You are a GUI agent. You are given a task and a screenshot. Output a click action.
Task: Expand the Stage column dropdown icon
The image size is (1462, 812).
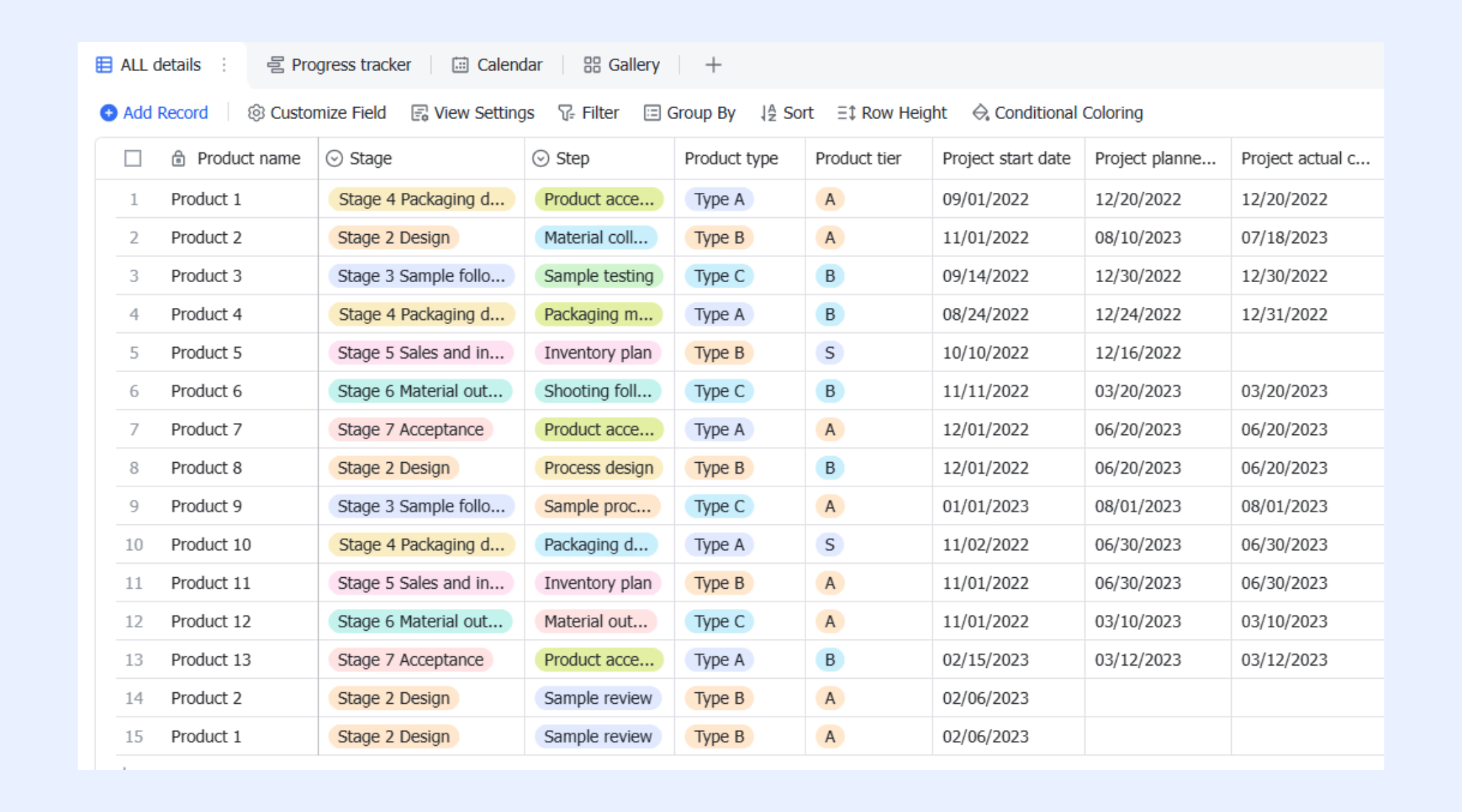pos(334,158)
